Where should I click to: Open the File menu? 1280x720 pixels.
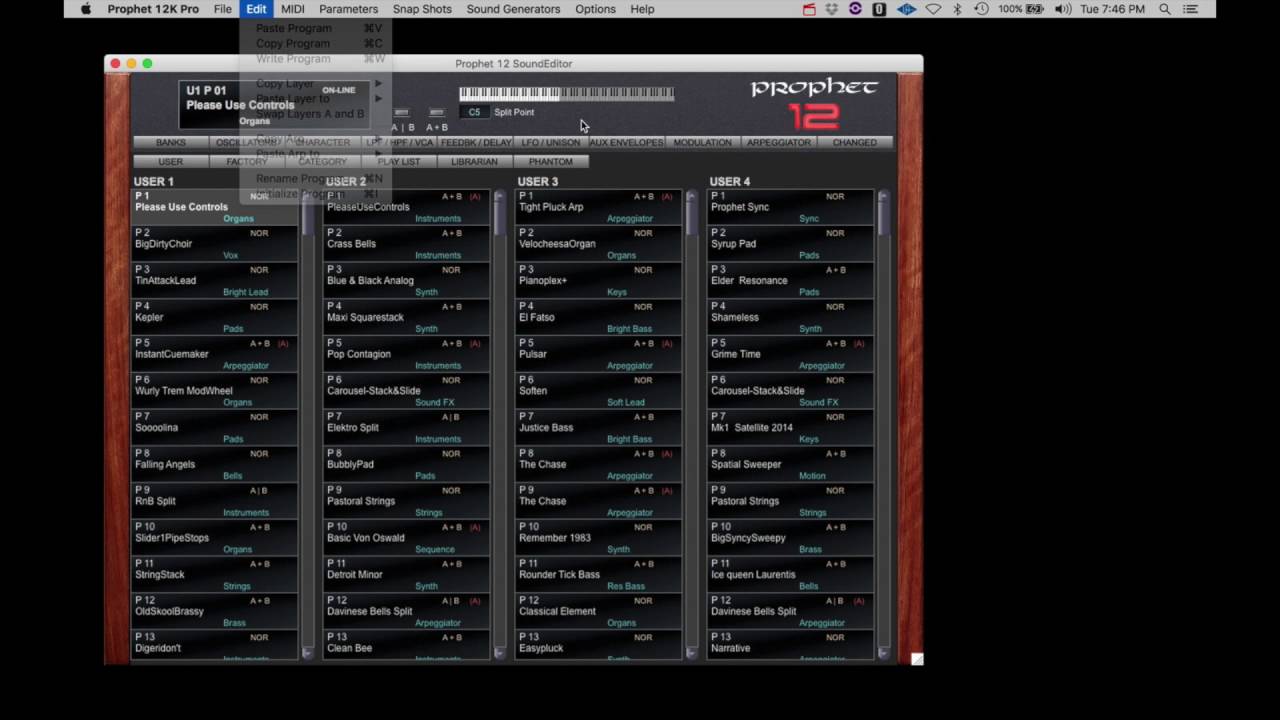click(x=222, y=9)
